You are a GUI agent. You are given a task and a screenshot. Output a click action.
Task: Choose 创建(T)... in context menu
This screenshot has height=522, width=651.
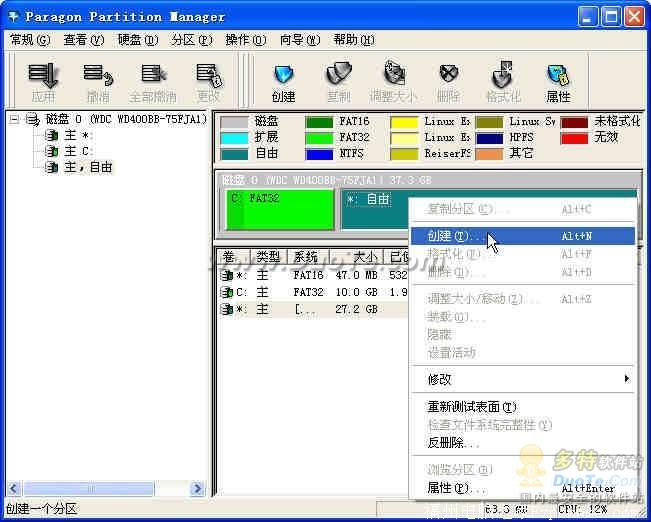click(x=522, y=236)
